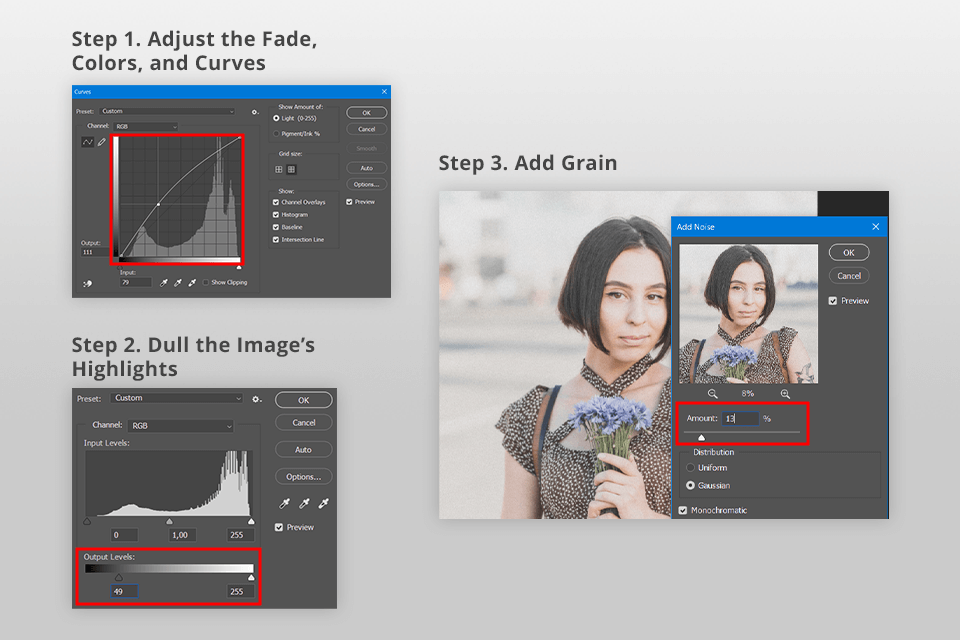Image resolution: width=960 pixels, height=640 pixels.
Task: Click the input levels midtone slider handle
Action: click(170, 521)
